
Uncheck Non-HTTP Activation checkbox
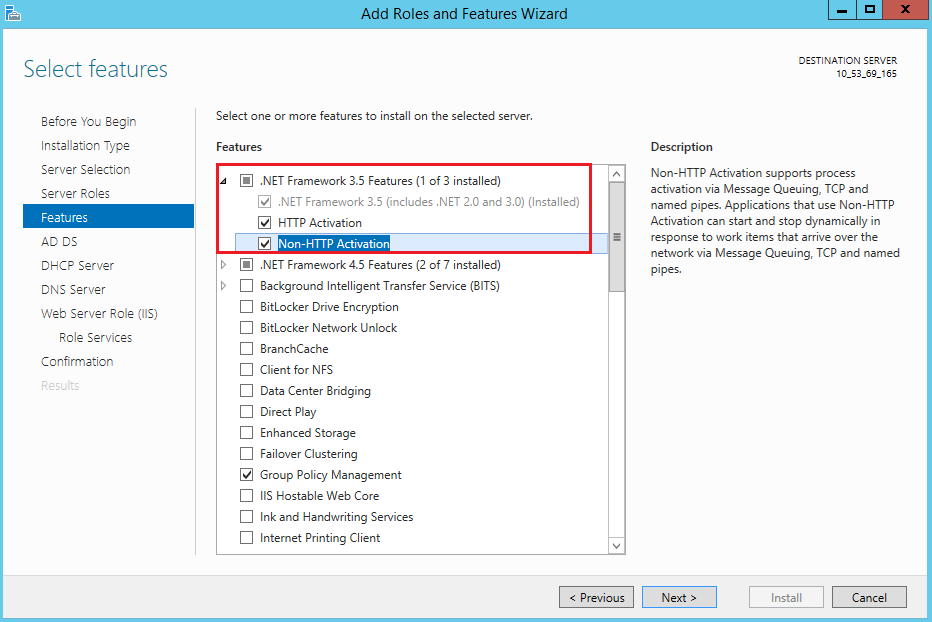(265, 244)
